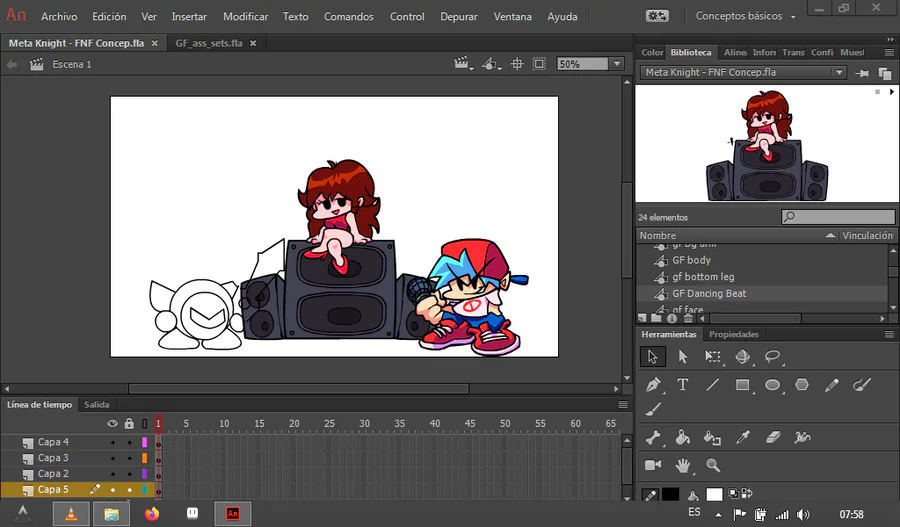Toggle lock dot for Capa 3
Screen dimensions: 900x527
point(129,458)
